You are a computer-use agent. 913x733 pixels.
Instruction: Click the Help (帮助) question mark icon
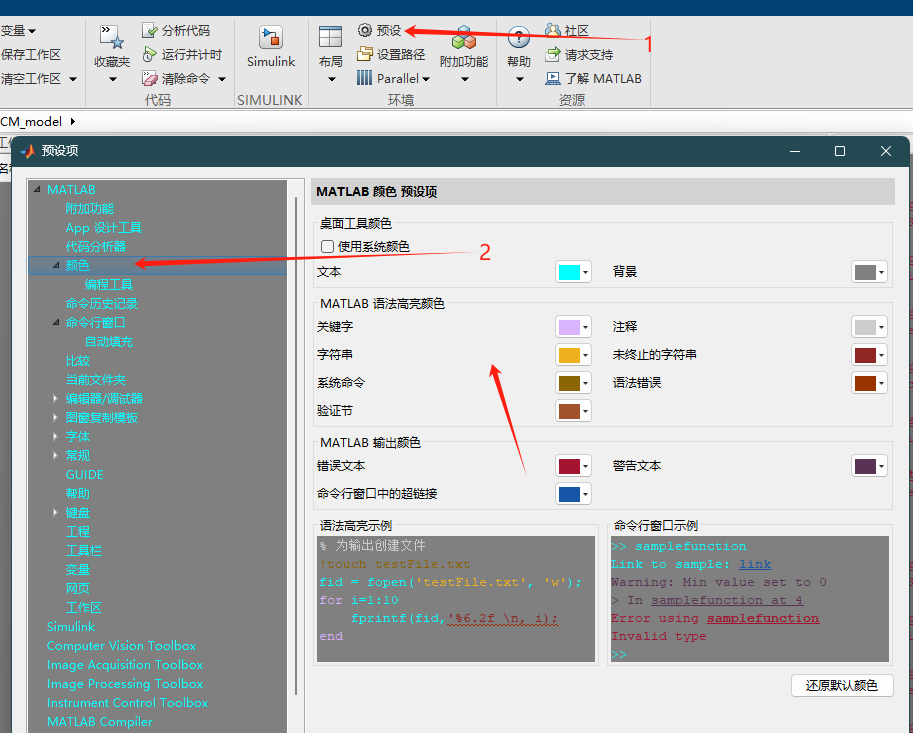[518, 37]
